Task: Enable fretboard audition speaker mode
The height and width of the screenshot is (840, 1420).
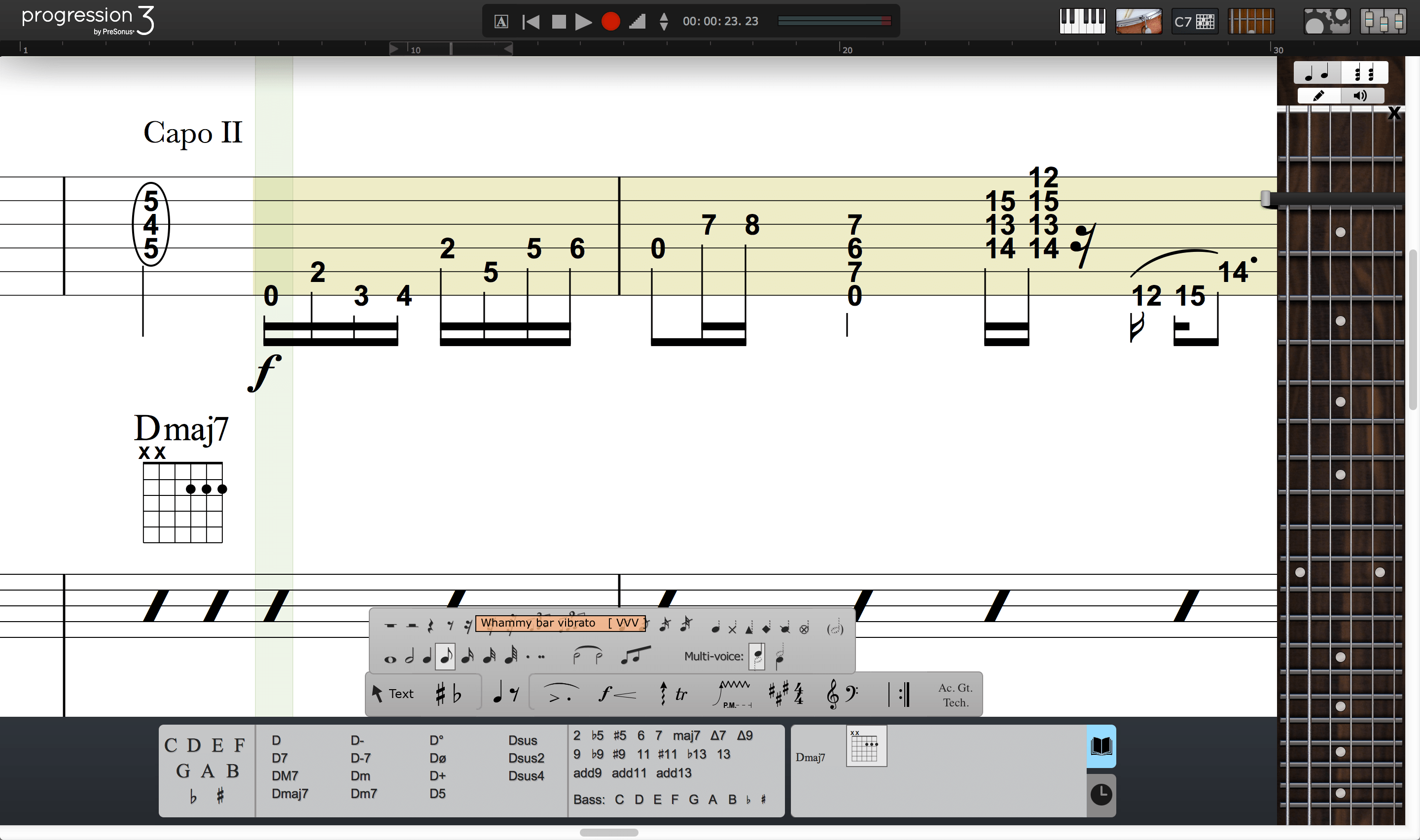Action: [1360, 96]
